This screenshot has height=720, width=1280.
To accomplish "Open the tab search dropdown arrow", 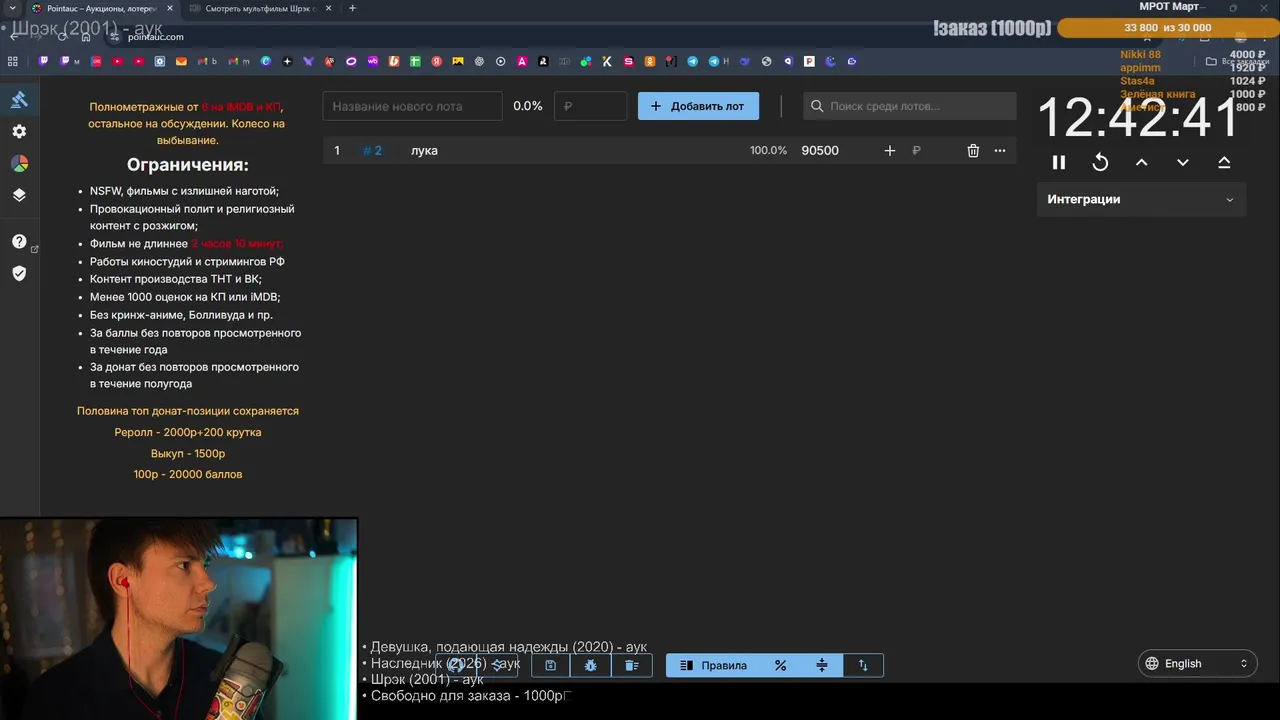I will (12, 8).
